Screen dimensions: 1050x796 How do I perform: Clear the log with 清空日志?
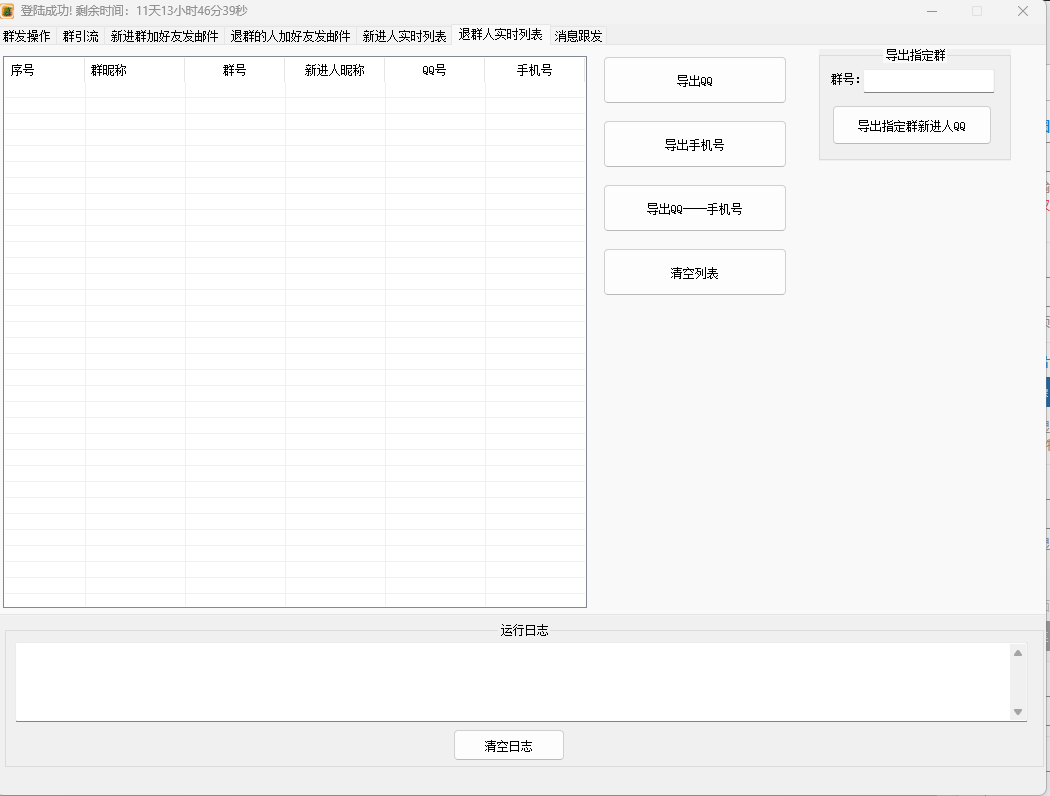508,744
